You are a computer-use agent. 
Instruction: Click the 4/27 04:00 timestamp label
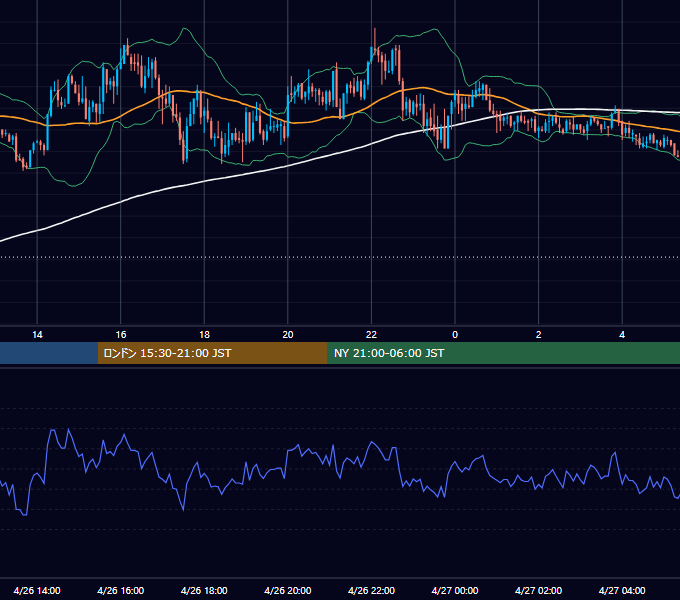click(622, 590)
